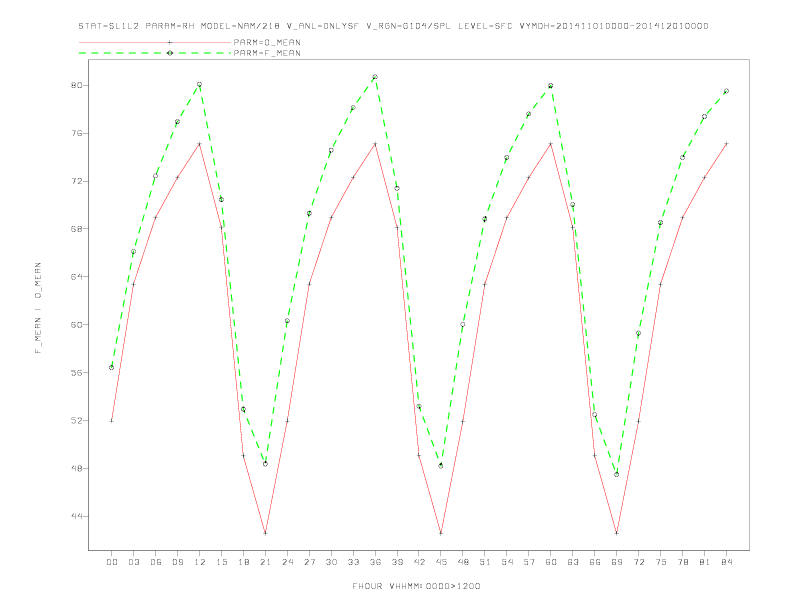Click the red O_MEAN minimum marker at hour 45
The image size is (792, 612).
[441, 533]
